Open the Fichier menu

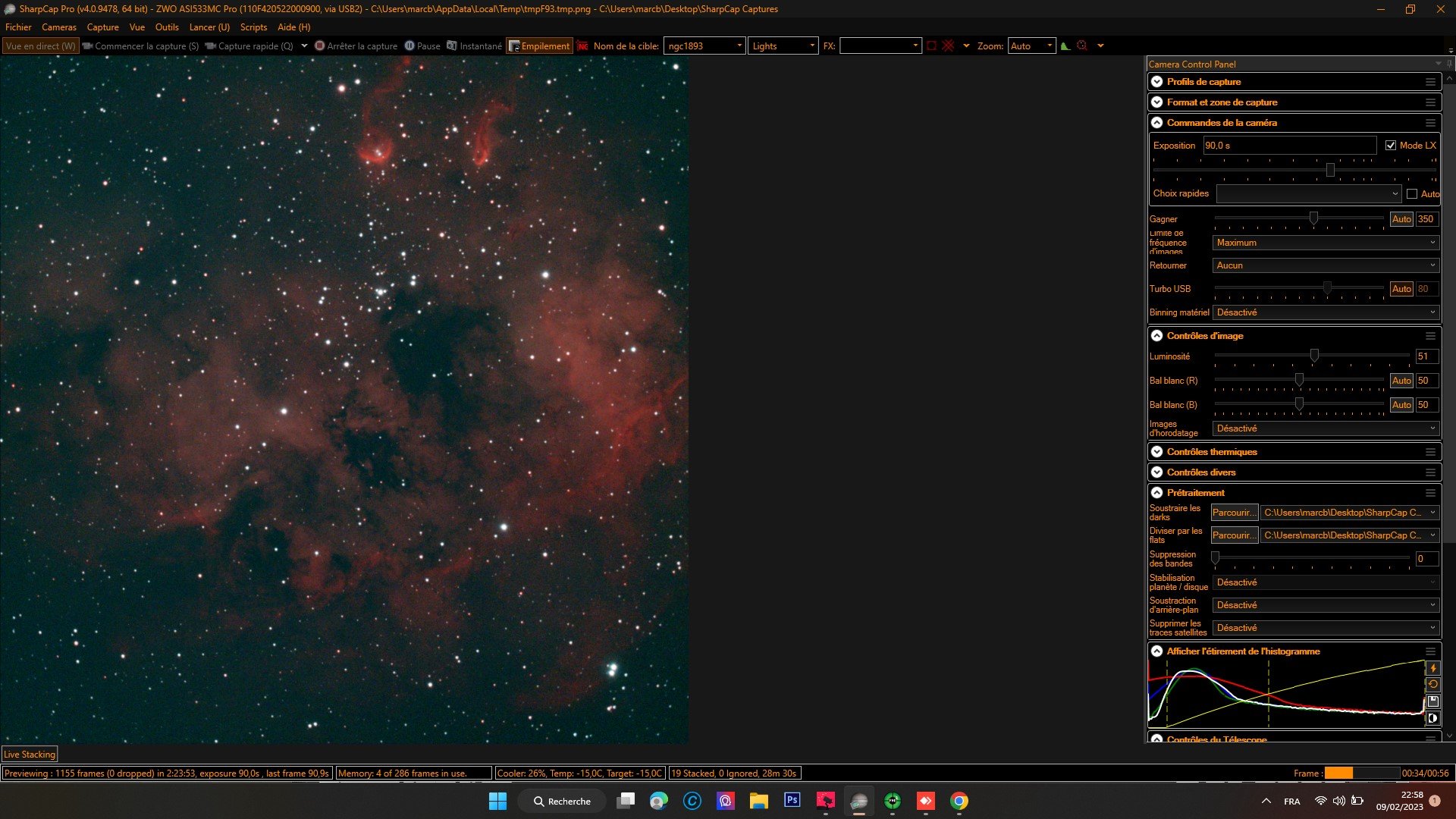coord(18,27)
